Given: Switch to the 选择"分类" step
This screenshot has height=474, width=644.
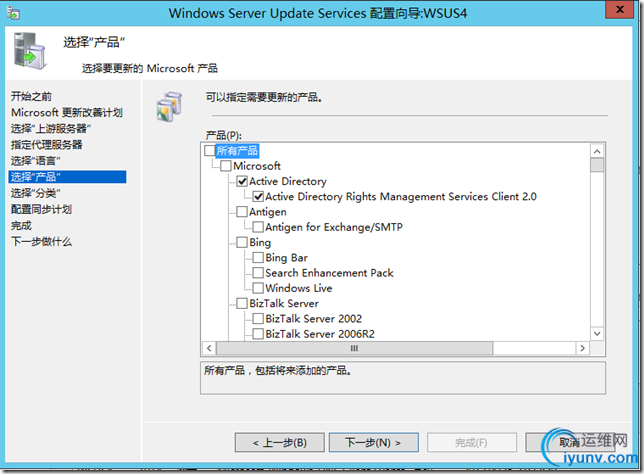Looking at the screenshot, I should pyautogui.click(x=36, y=192).
